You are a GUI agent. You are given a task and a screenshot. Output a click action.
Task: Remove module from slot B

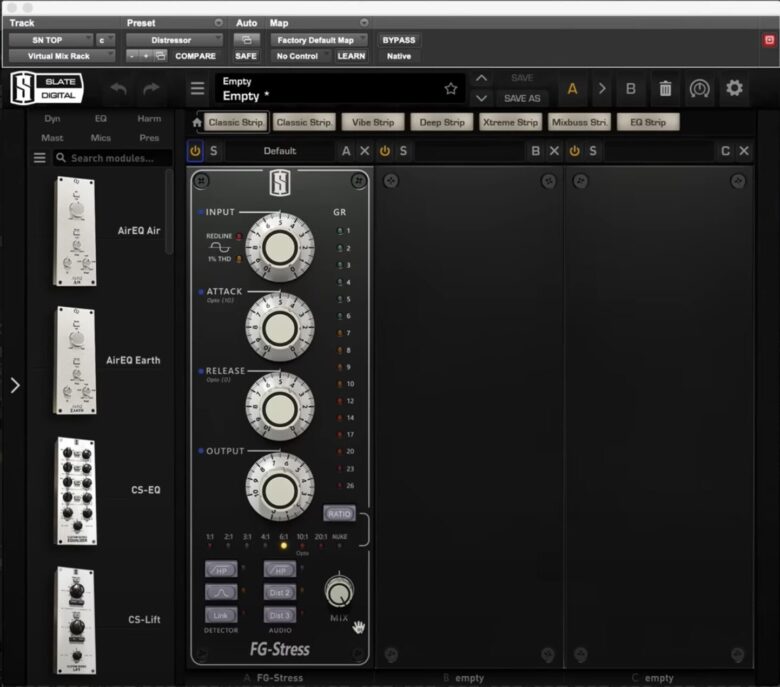coord(554,151)
